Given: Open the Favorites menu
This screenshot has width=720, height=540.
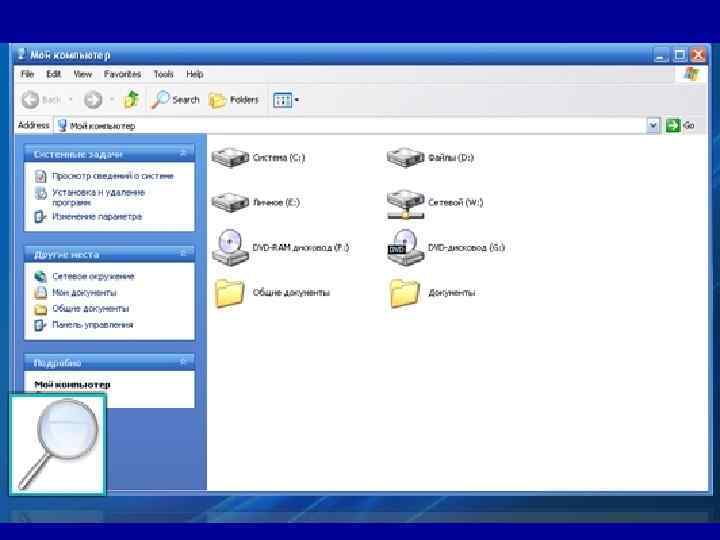Looking at the screenshot, I should tap(122, 74).
